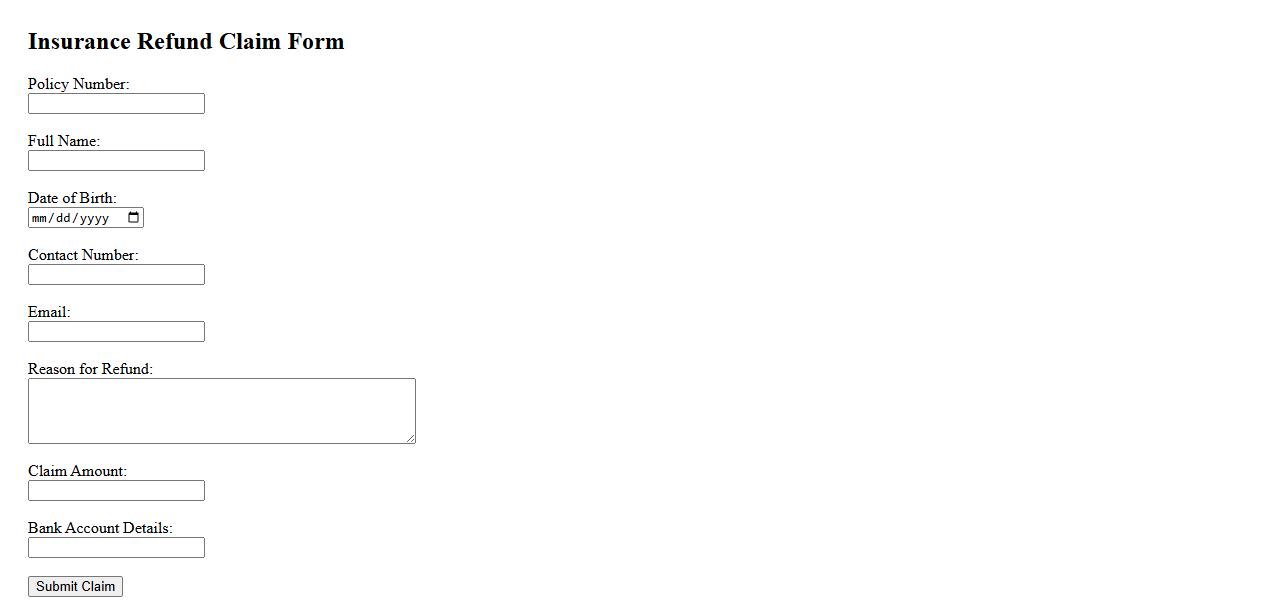Click the Insurance Refund Claim Form heading
Screen dimensions: 1278x601
[x=186, y=41]
